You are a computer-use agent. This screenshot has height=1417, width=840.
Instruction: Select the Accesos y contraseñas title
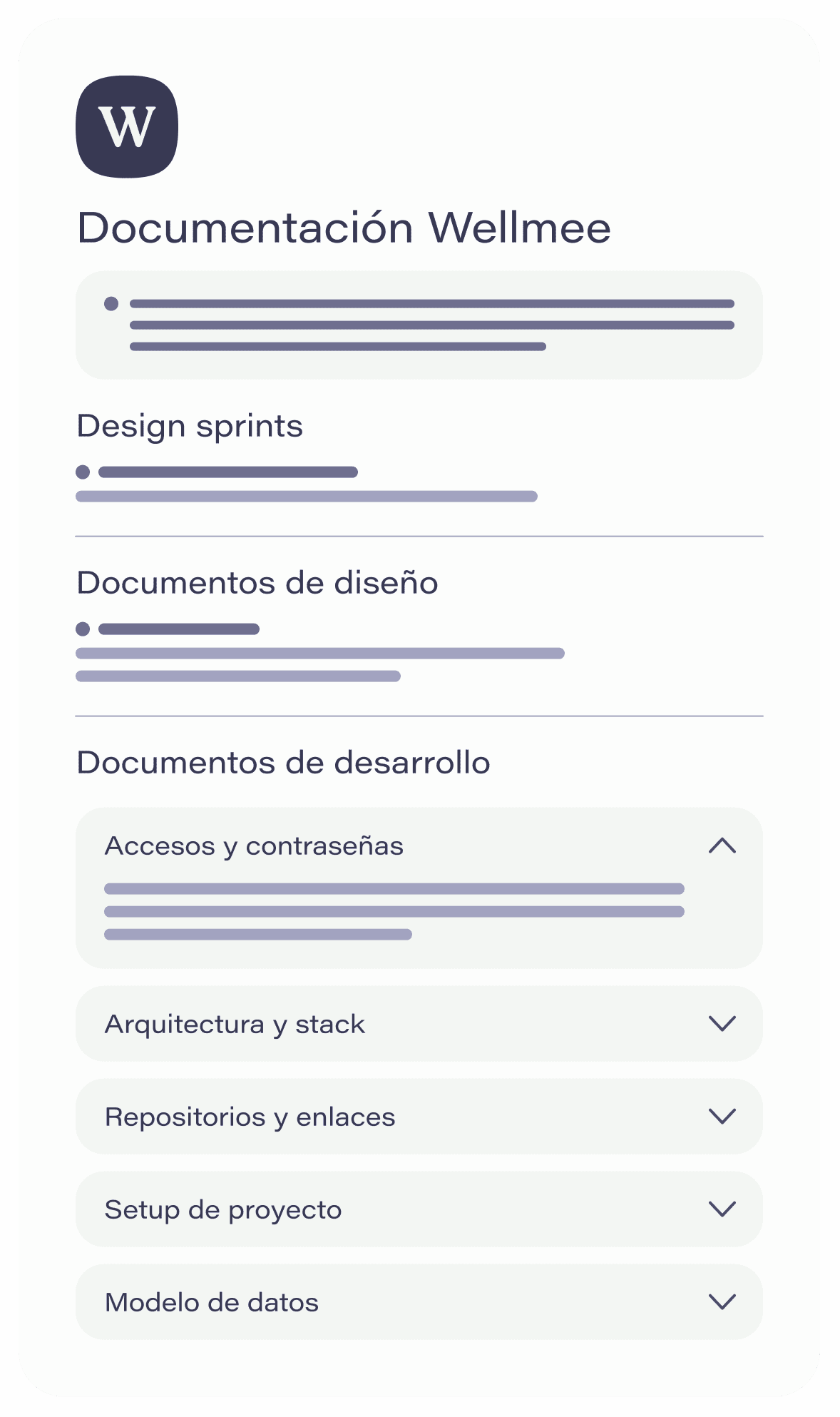(x=254, y=846)
